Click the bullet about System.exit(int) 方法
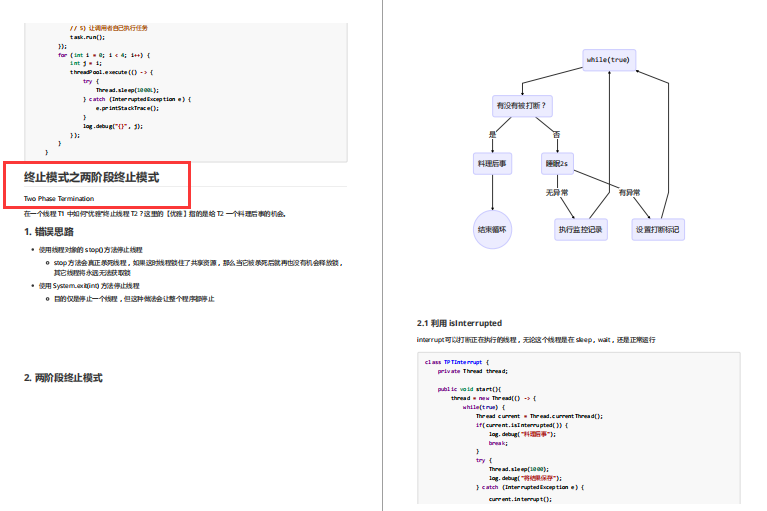 click(89, 286)
